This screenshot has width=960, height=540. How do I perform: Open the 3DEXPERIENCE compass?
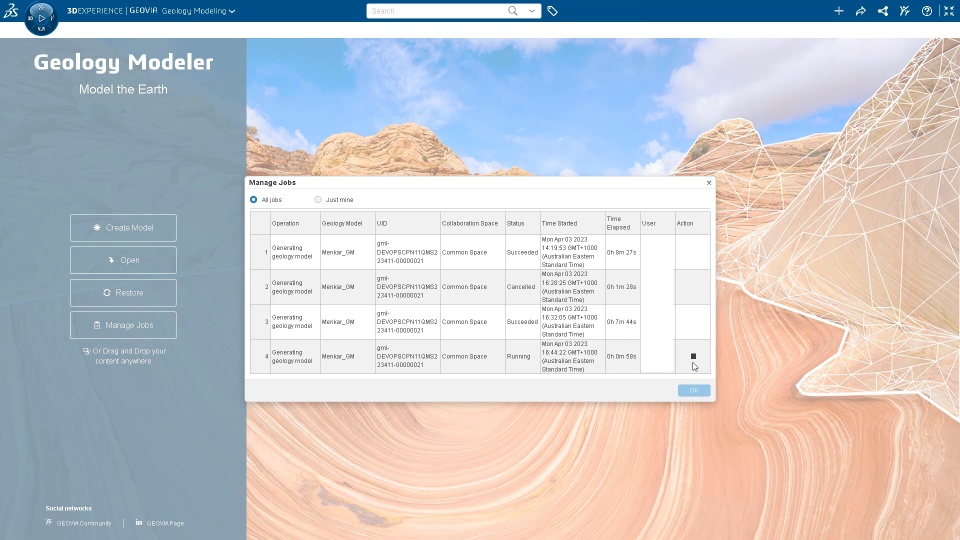point(42,18)
